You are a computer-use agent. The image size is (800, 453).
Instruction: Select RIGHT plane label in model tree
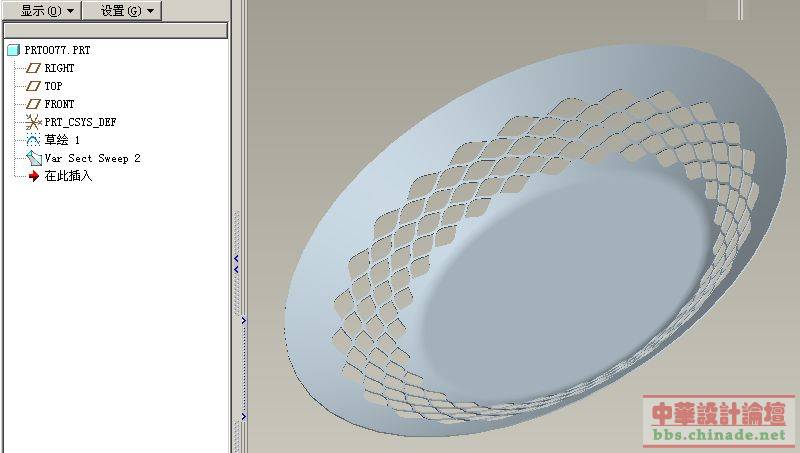tap(59, 68)
